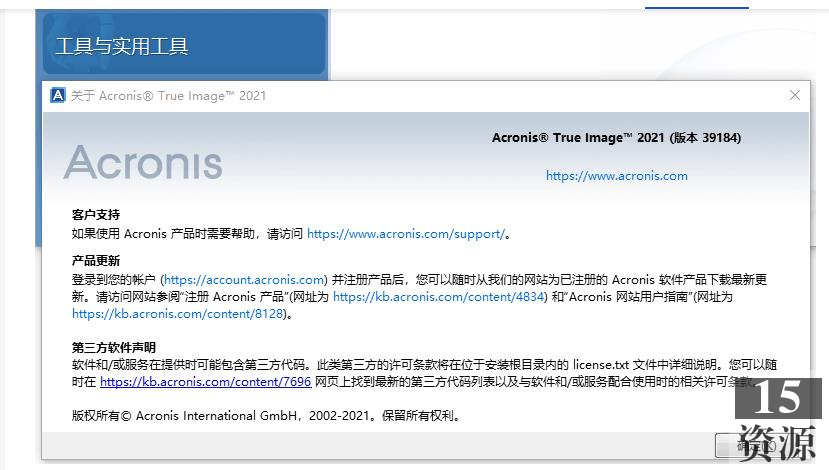Viewport: 829px width, 470px height.
Task: Click the version text 版本 39184
Action: pos(707,137)
